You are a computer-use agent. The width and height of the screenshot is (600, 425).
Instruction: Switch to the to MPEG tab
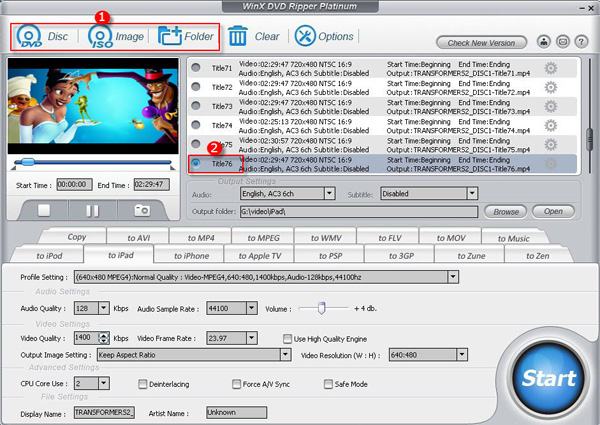263,238
